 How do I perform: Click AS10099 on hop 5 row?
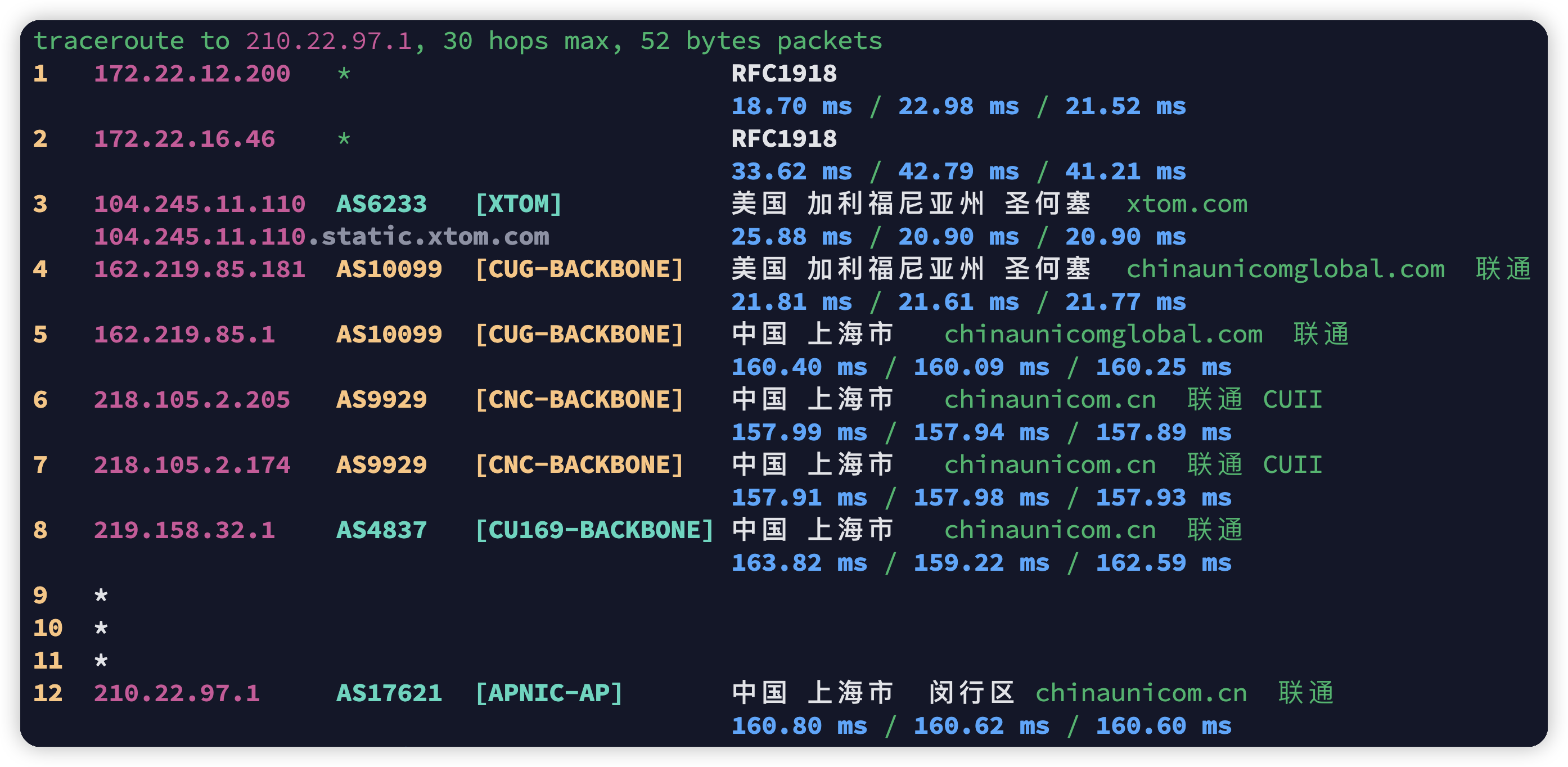click(390, 335)
